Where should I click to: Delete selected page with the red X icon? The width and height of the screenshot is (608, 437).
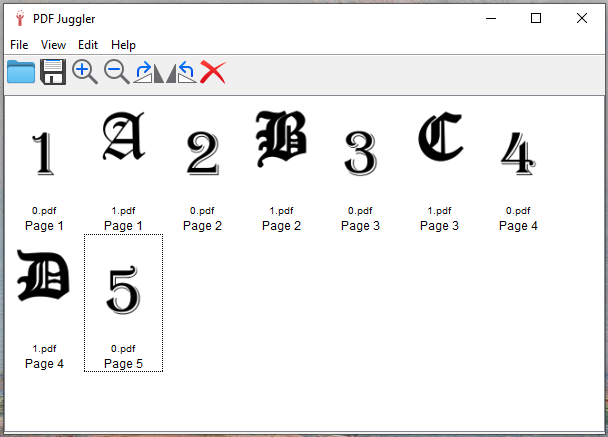click(212, 72)
